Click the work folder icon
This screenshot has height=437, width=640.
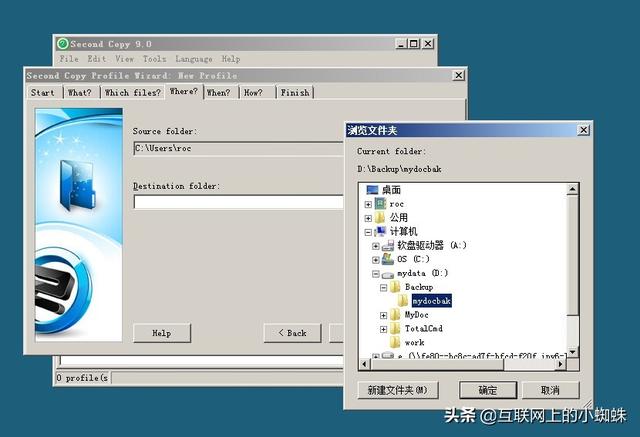[395, 342]
